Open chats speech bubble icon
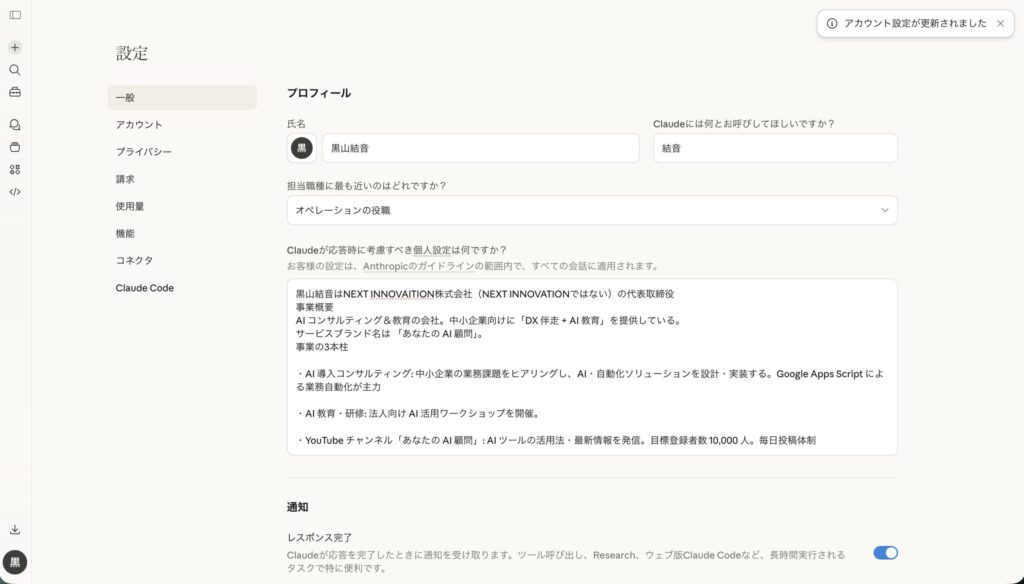1024x584 pixels. pos(15,125)
